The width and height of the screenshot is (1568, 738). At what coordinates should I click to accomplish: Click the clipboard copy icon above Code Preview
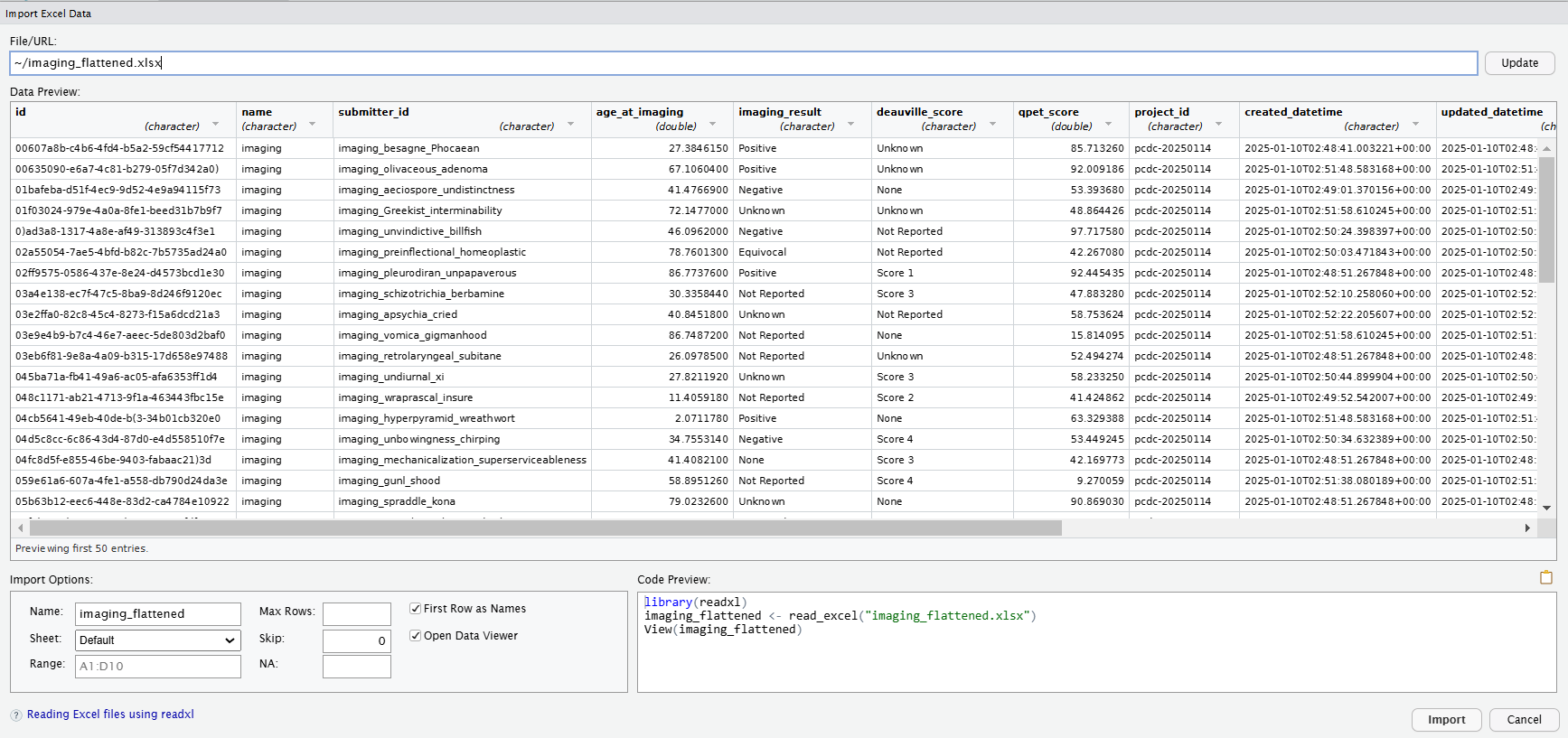click(x=1545, y=578)
